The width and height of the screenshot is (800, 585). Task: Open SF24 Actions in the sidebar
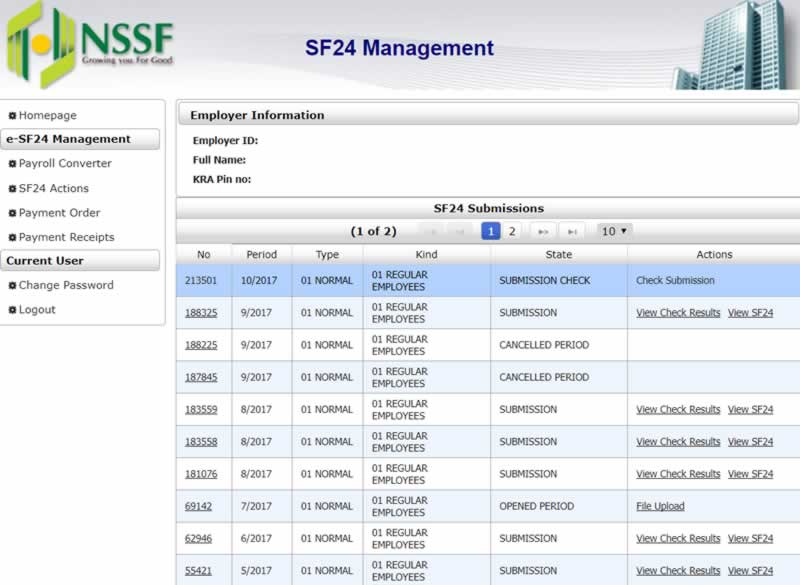pos(53,188)
